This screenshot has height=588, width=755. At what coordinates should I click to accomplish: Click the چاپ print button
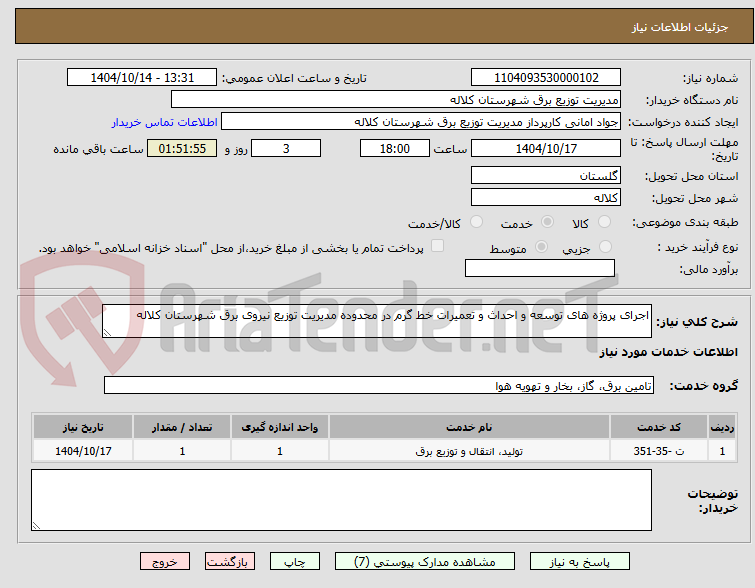coord(295,562)
